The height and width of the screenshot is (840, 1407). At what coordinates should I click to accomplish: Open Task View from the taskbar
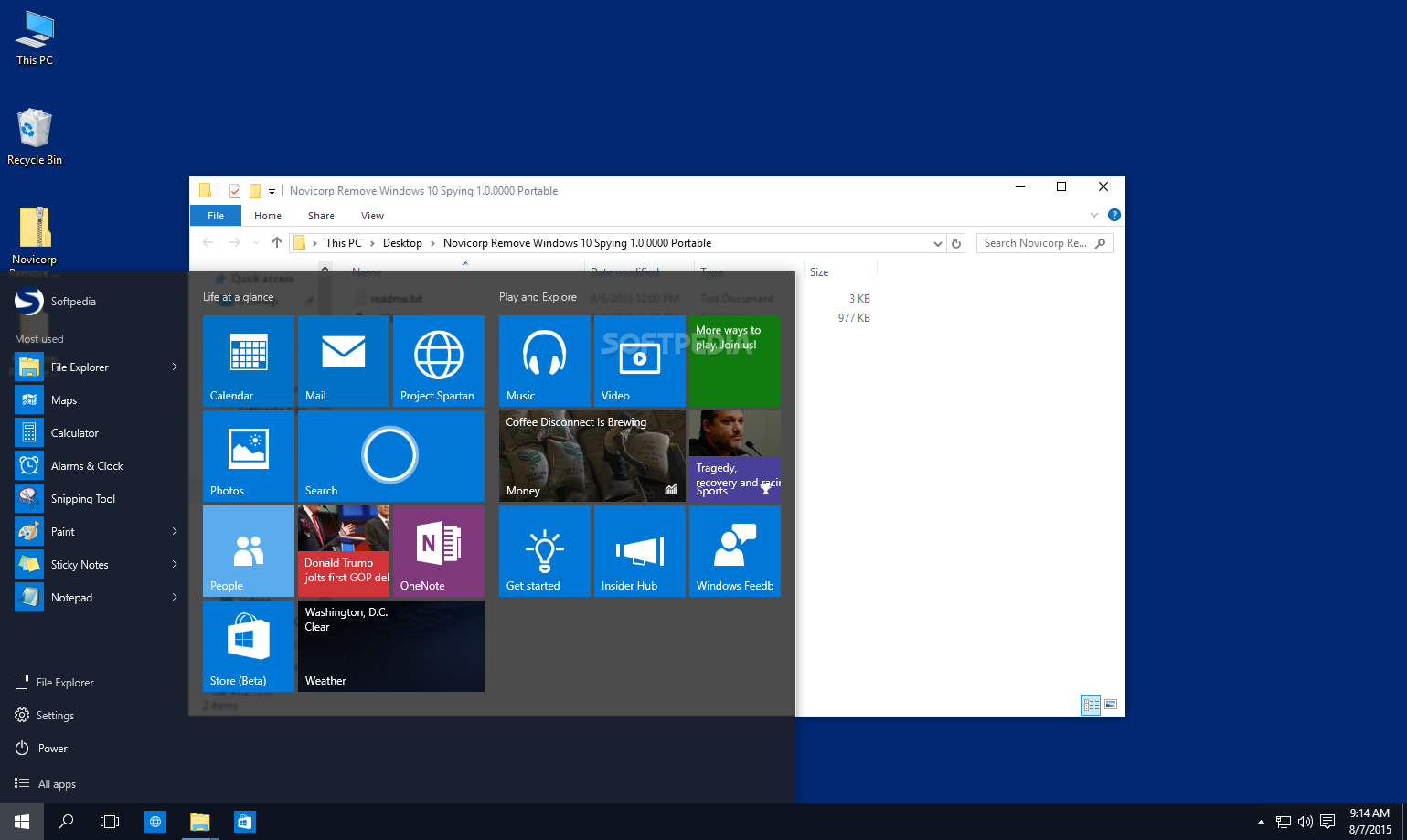pyautogui.click(x=110, y=822)
